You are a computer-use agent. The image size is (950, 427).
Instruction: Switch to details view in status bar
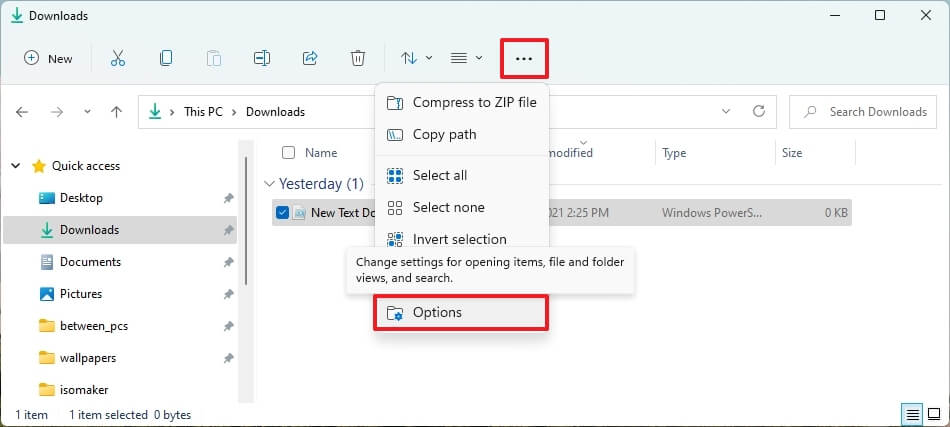pos(912,414)
